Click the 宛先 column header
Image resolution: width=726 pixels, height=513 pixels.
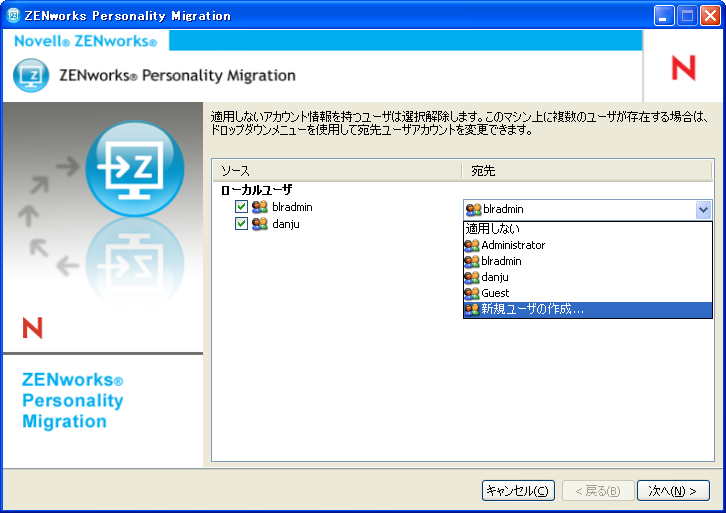587,171
